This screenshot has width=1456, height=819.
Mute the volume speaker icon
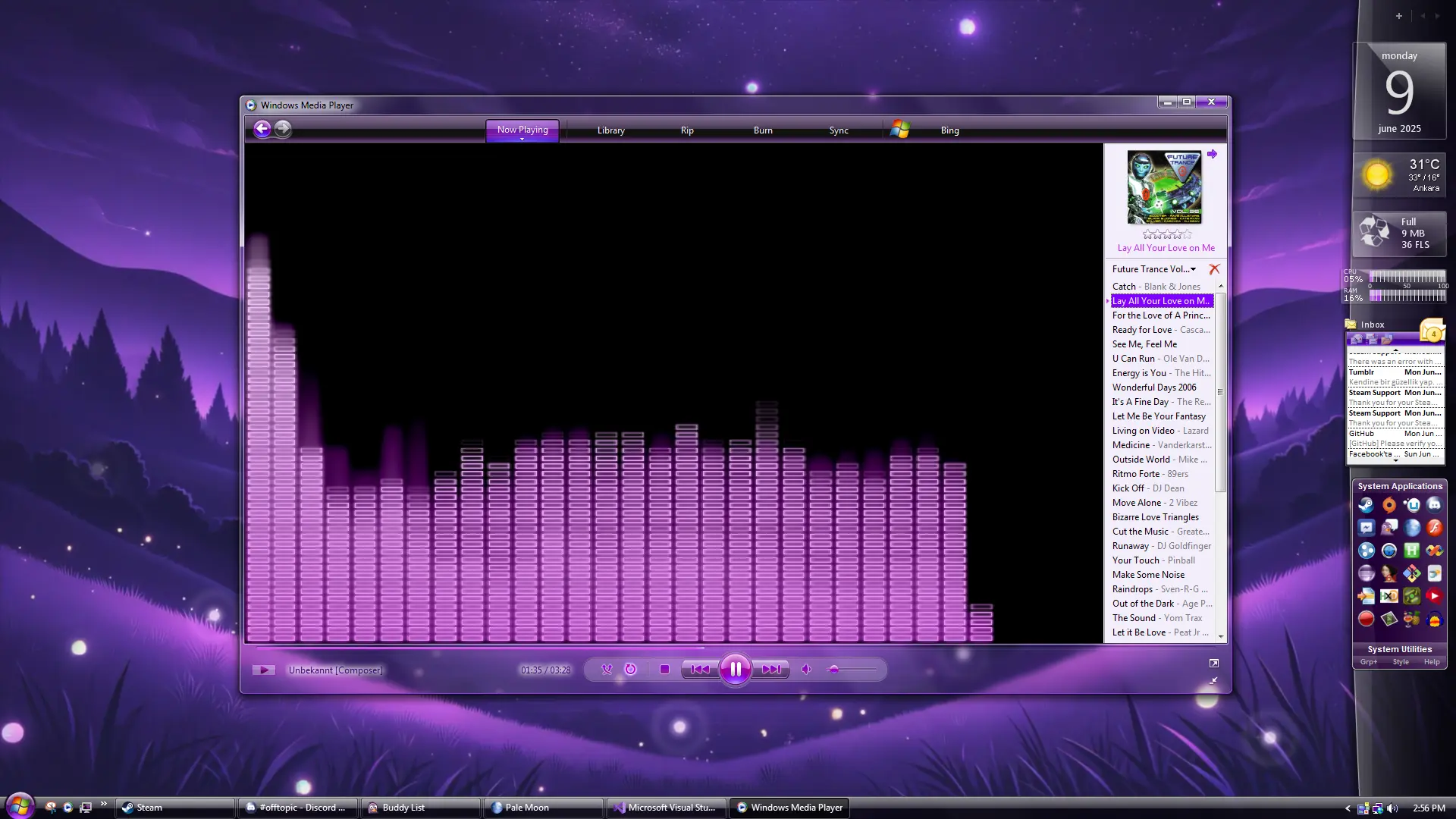tap(806, 669)
